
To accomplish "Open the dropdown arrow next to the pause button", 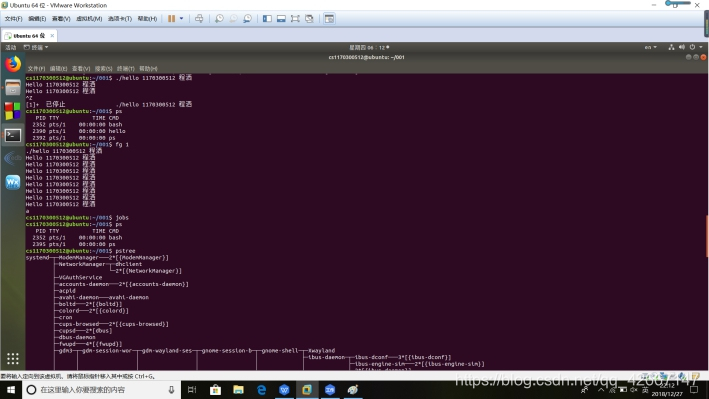I will coord(181,19).
